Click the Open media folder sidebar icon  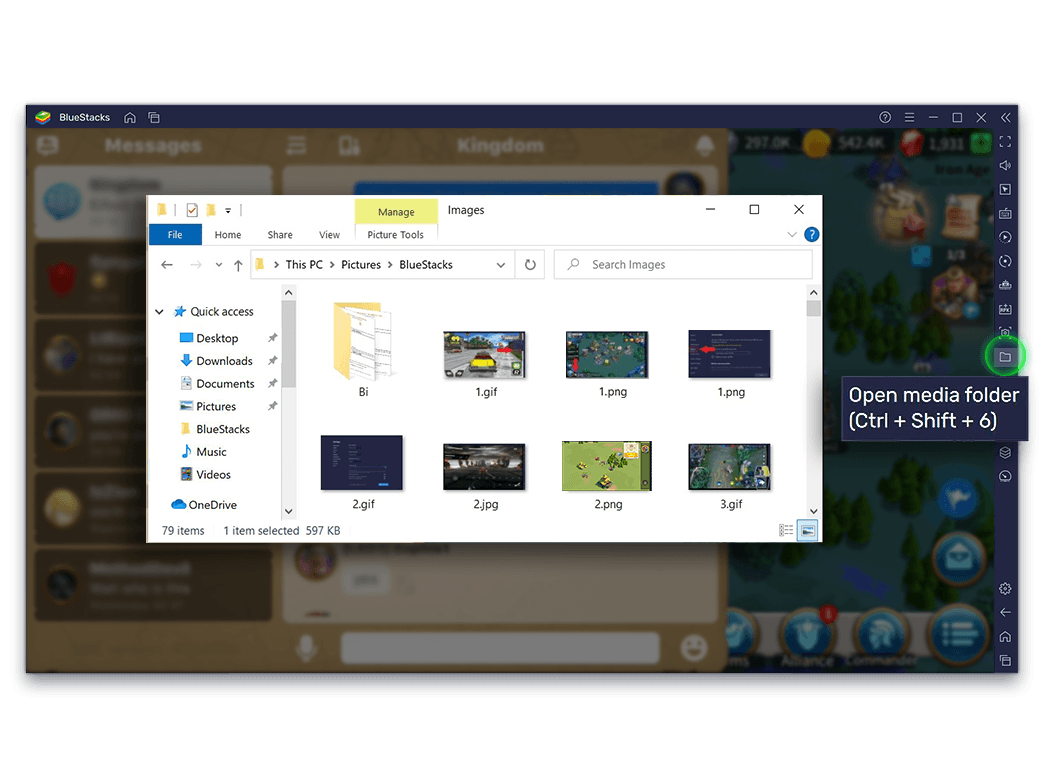click(x=1005, y=357)
